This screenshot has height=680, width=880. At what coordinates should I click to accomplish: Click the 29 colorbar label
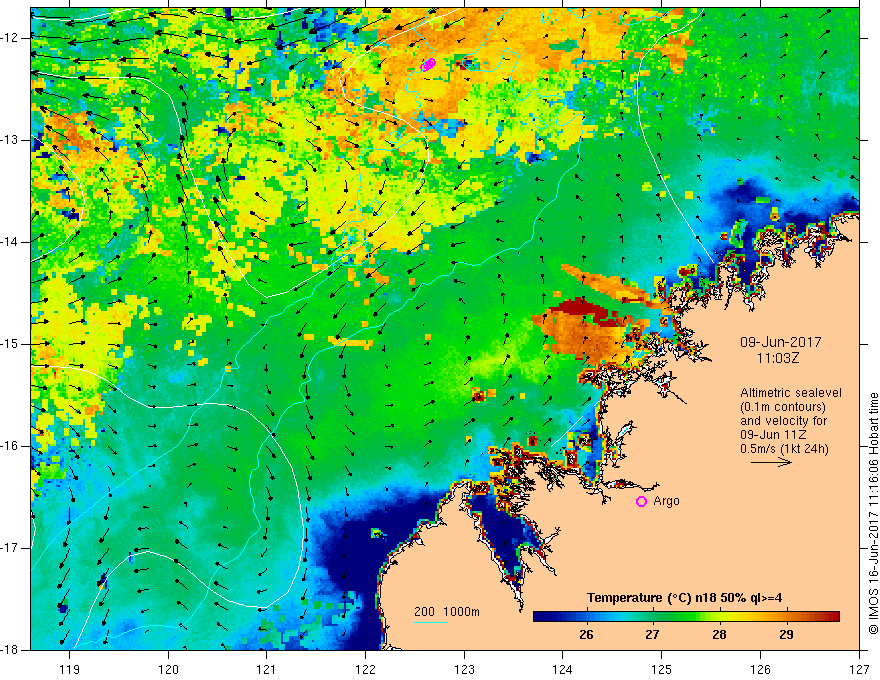(786, 635)
